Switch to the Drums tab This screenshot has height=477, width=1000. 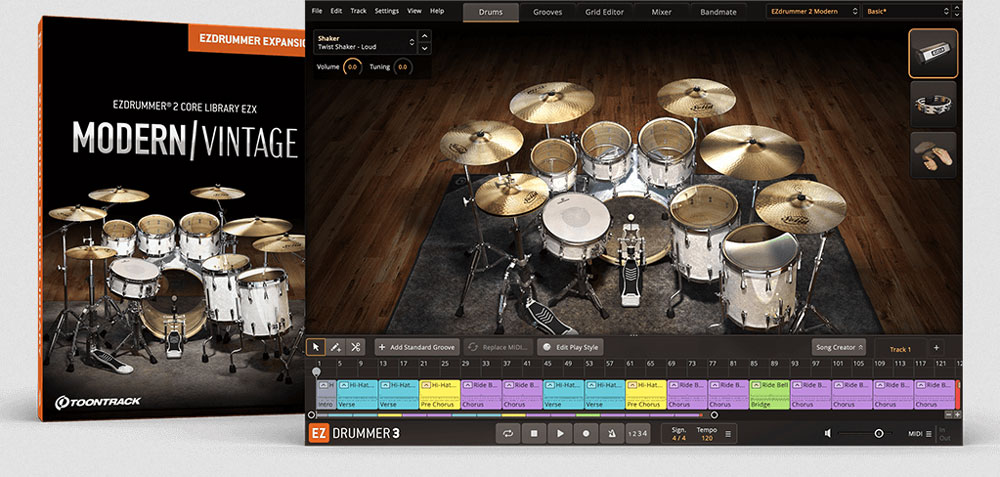[490, 11]
